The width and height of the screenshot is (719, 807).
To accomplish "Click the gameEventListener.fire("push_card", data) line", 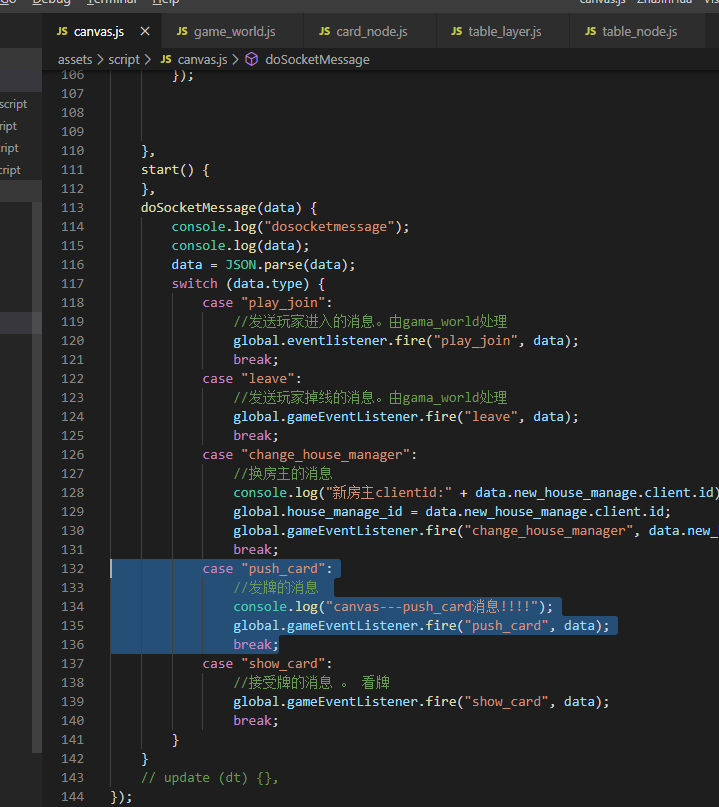I will click(421, 626).
